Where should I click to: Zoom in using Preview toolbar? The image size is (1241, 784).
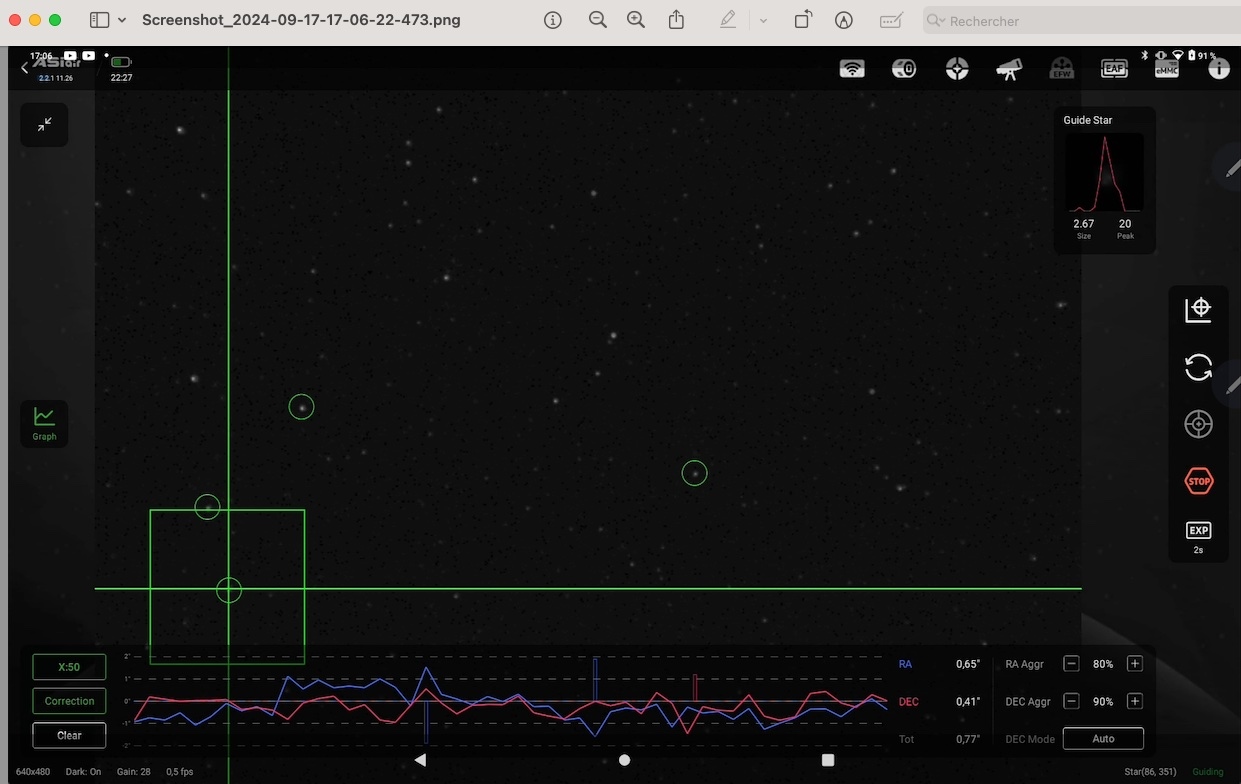(636, 20)
